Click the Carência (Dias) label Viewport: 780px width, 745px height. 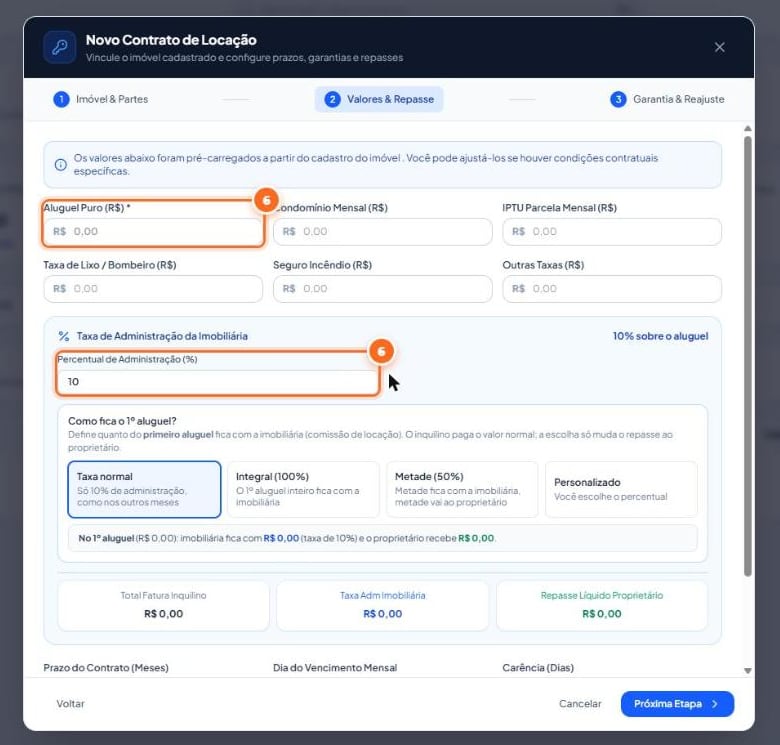click(x=538, y=667)
